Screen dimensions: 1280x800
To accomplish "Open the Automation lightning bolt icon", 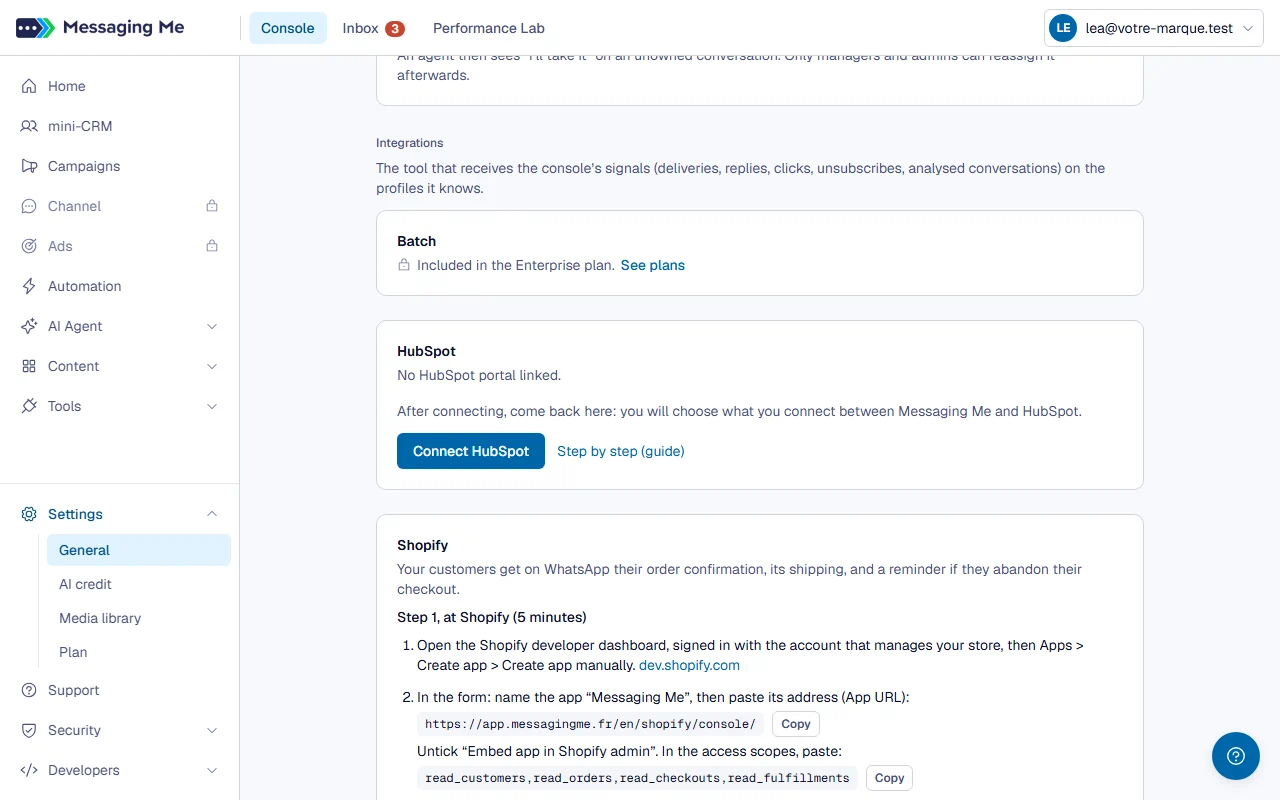I will coord(29,286).
